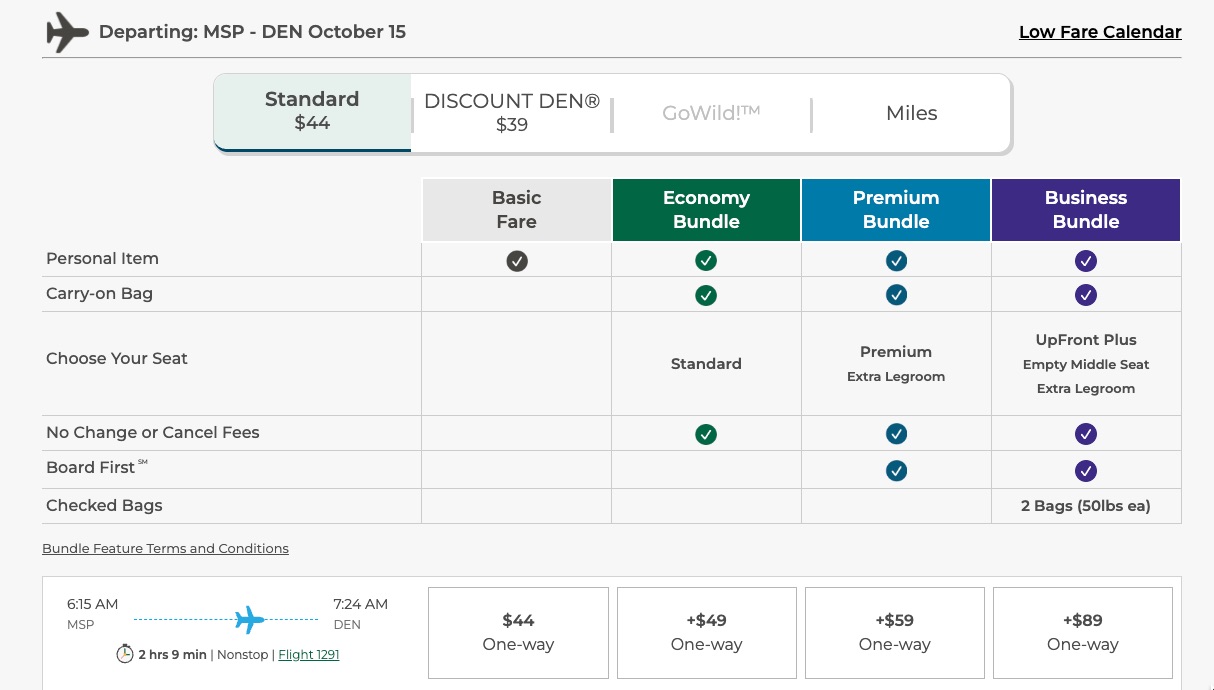Click the Board First checkmark under Premium Bundle

tap(896, 470)
